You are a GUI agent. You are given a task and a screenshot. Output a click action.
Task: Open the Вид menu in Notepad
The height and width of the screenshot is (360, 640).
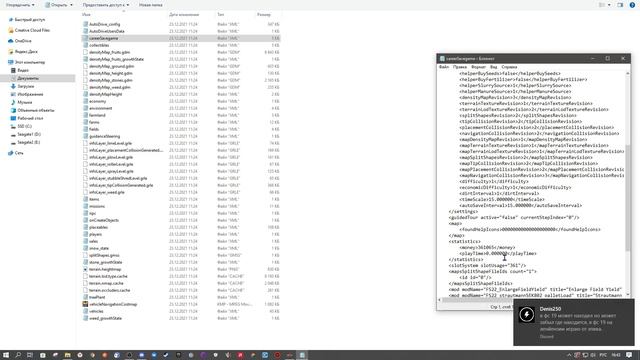[493, 67]
